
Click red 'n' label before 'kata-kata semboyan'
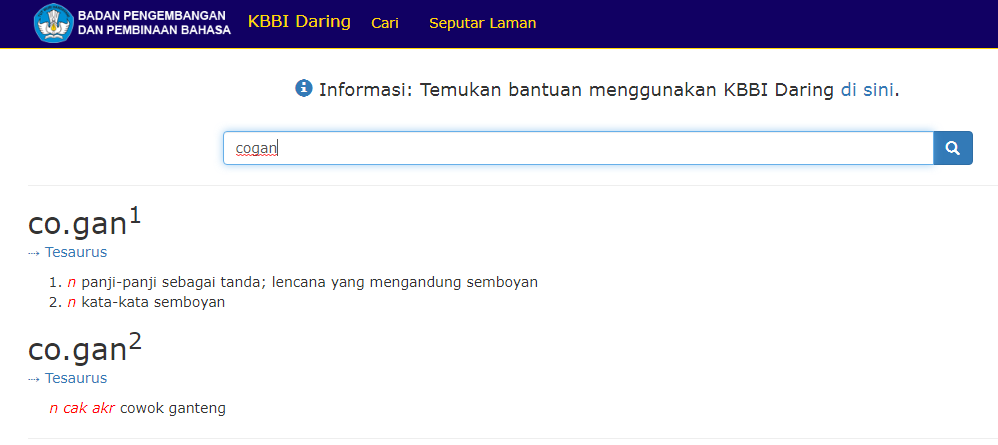click(x=71, y=303)
